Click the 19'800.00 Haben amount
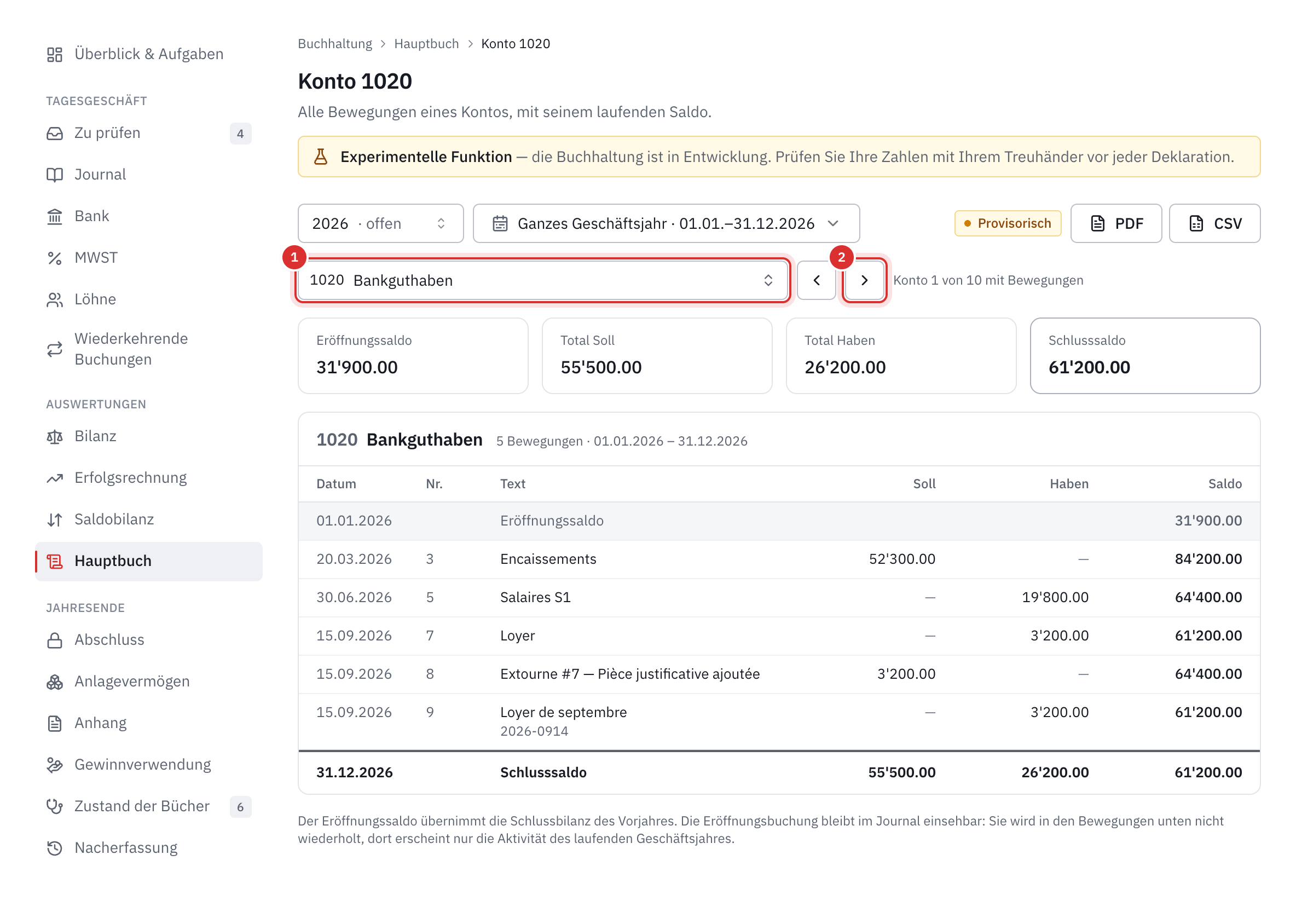This screenshot has width=1296, height=924. [1055, 597]
